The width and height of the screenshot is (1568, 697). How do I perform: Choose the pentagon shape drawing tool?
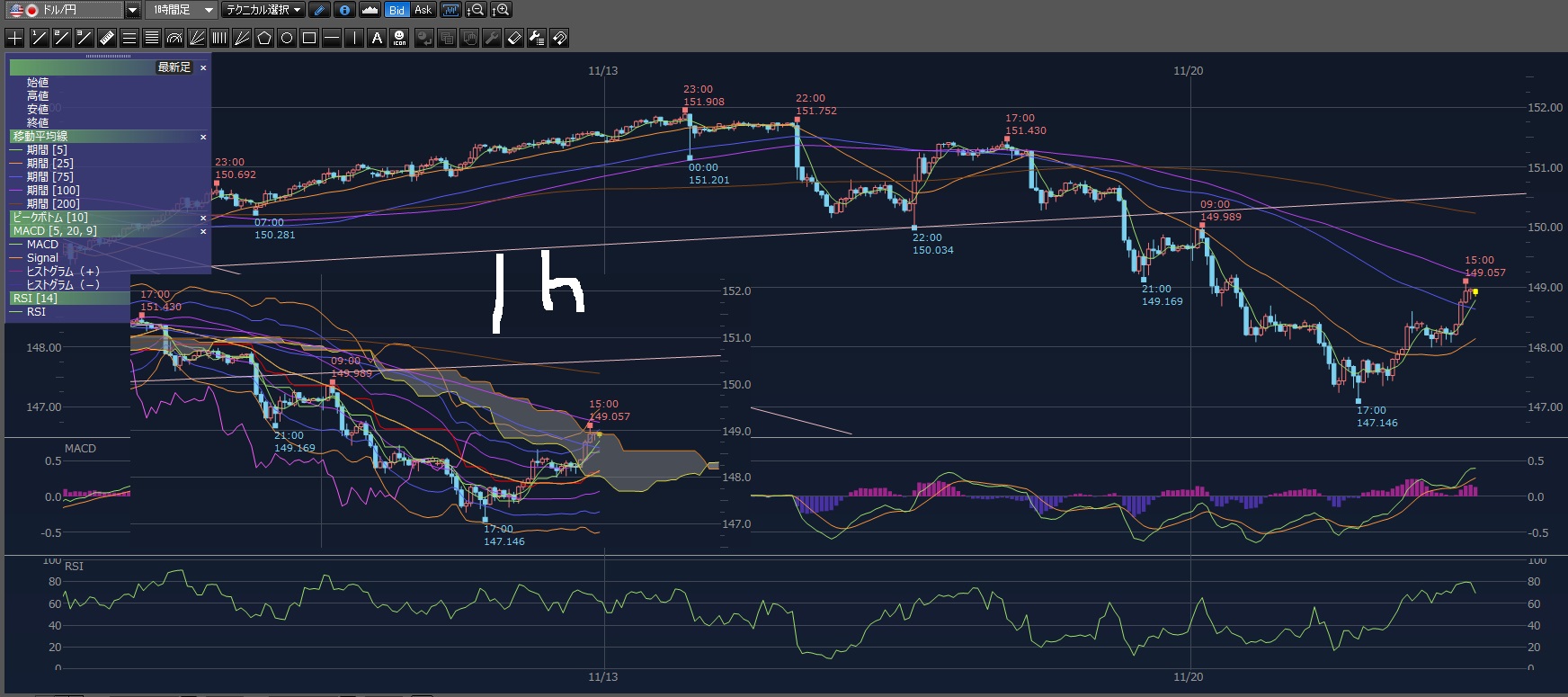tap(264, 38)
